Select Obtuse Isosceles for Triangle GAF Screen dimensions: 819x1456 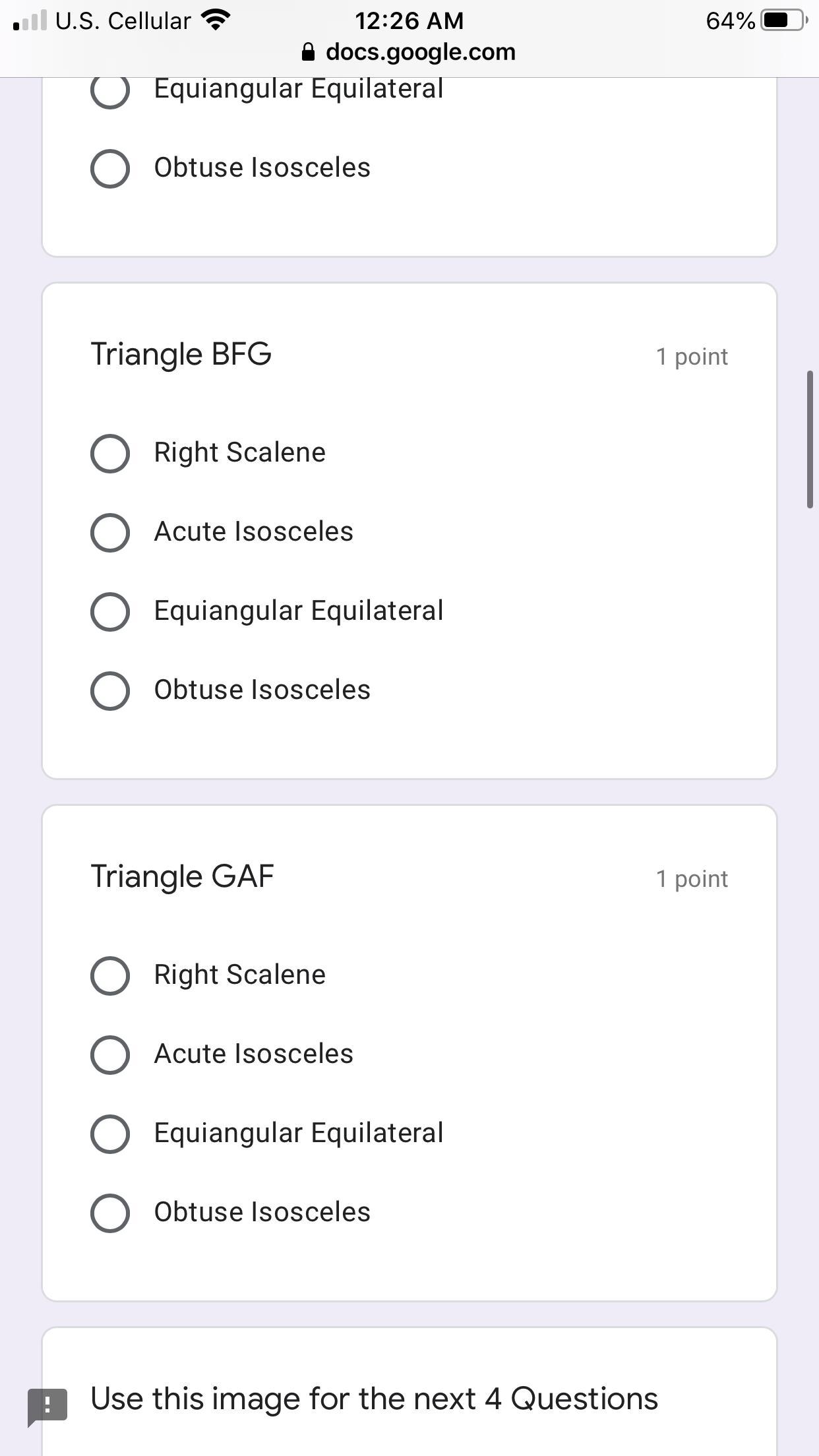coord(110,1213)
